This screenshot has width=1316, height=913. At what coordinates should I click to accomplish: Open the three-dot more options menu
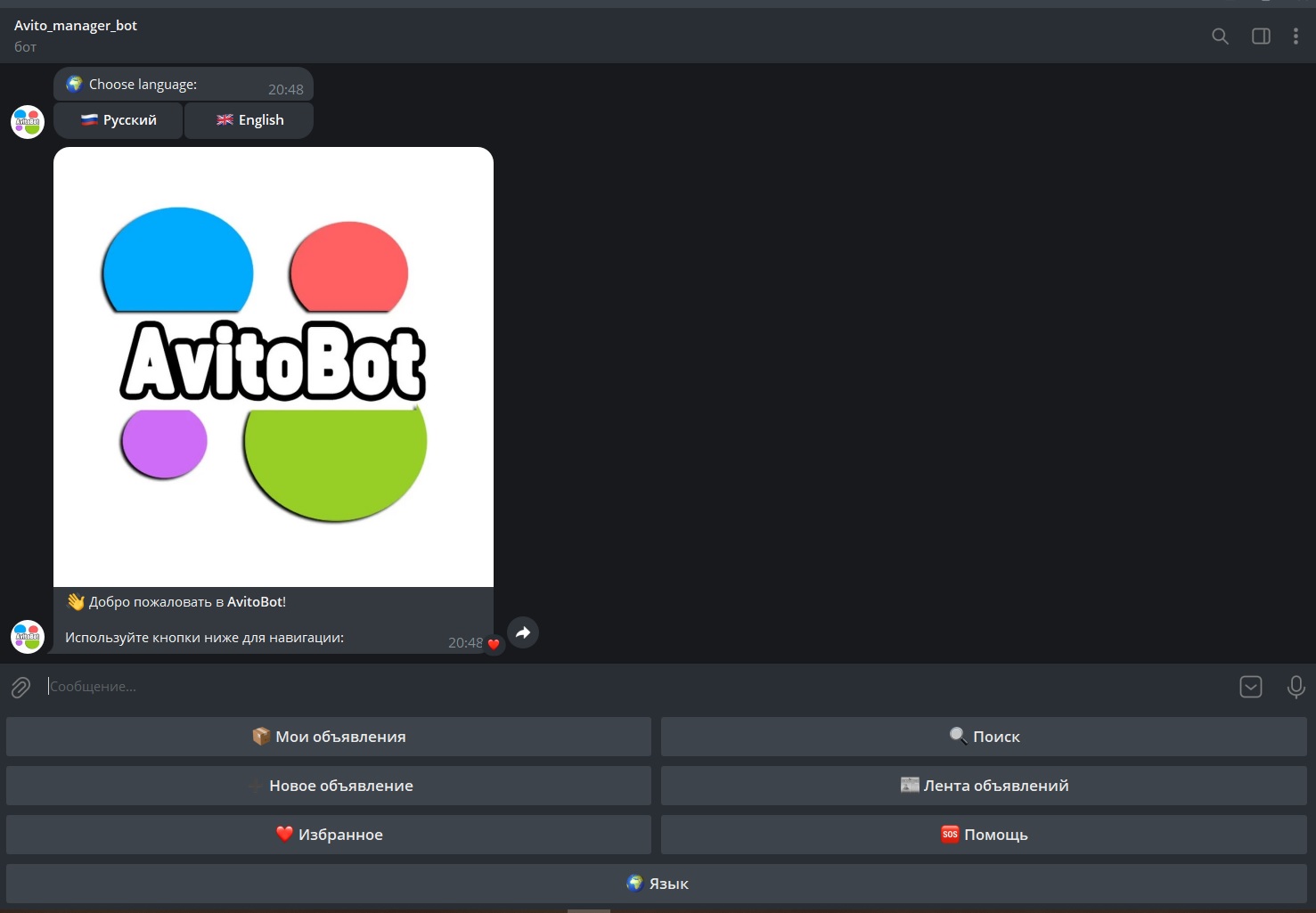tap(1296, 37)
